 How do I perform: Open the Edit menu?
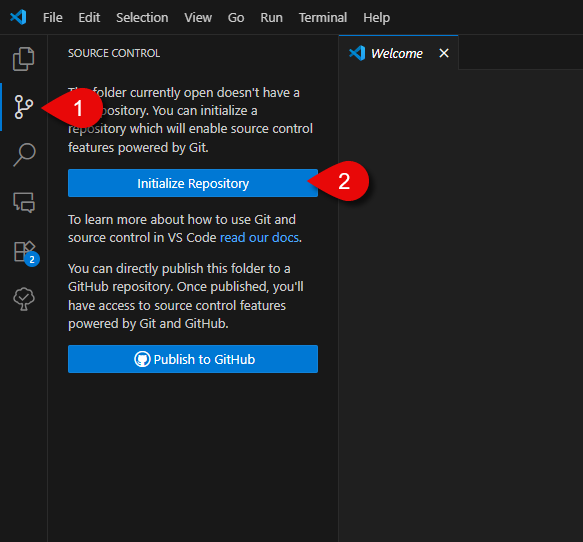(x=89, y=17)
